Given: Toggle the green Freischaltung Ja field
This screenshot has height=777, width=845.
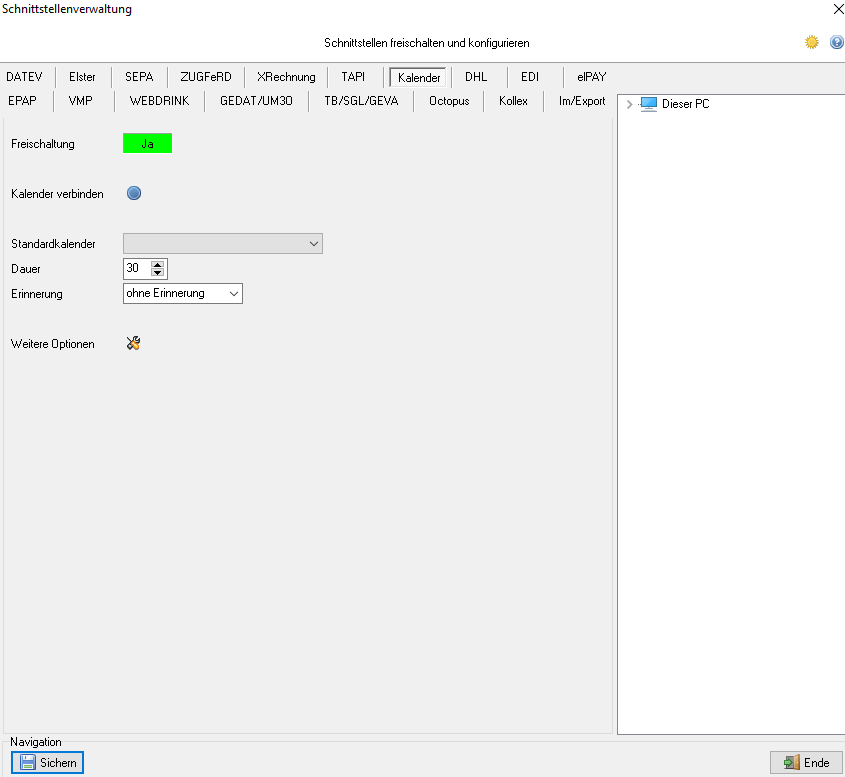Looking at the screenshot, I should coord(147,144).
